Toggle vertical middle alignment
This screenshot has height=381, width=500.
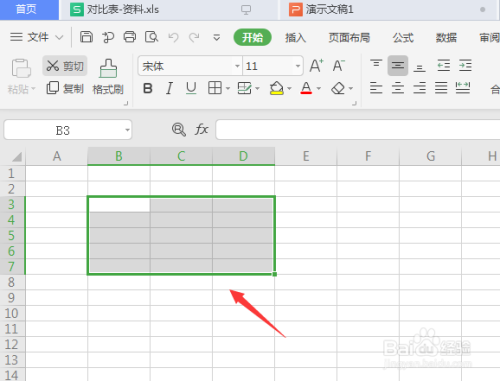tap(398, 65)
